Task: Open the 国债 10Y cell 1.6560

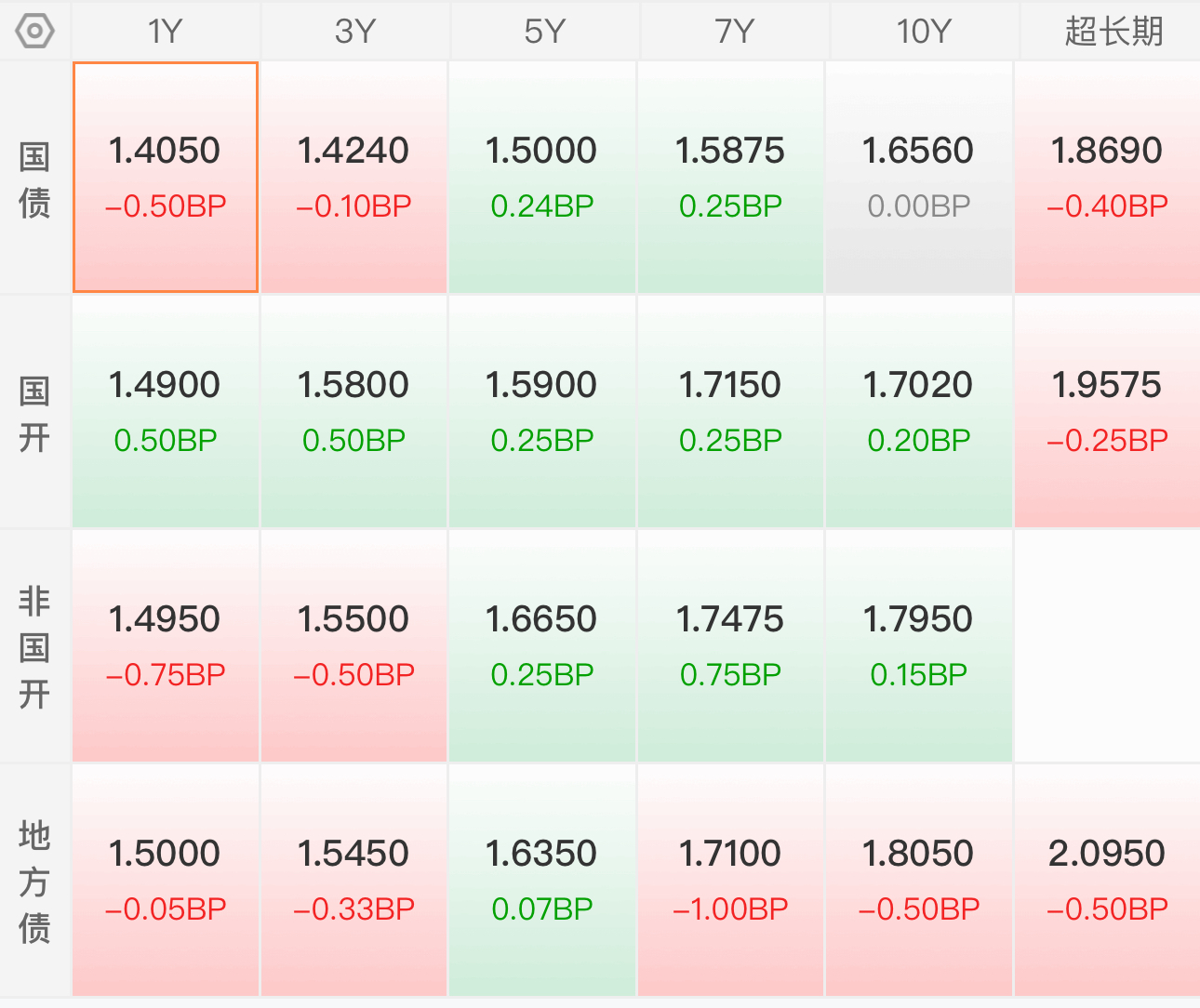Action: (x=918, y=178)
